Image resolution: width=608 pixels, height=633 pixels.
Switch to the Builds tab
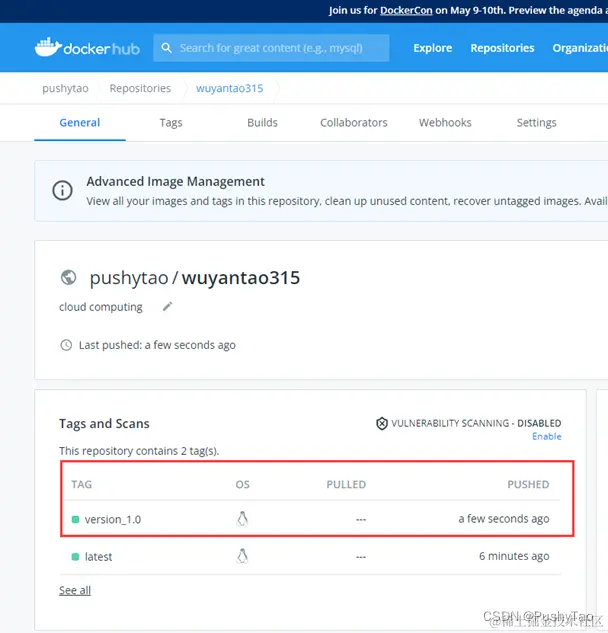[262, 123]
